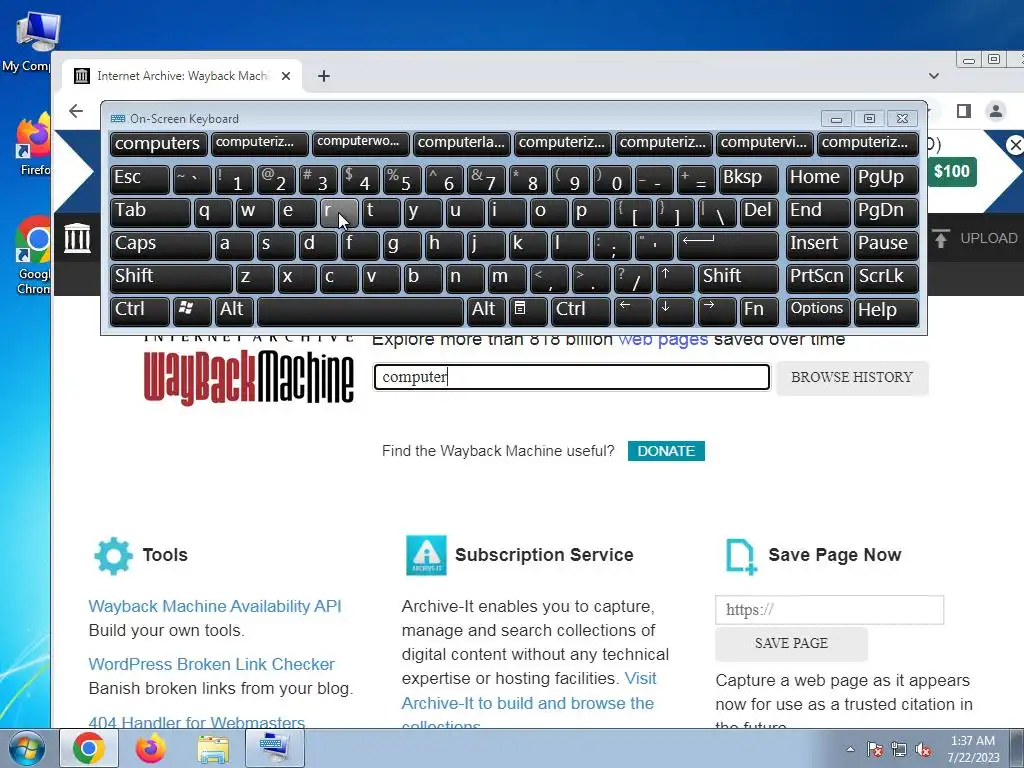Toggle the Caps lock key
Screen dimensions: 1024x768
point(160,245)
